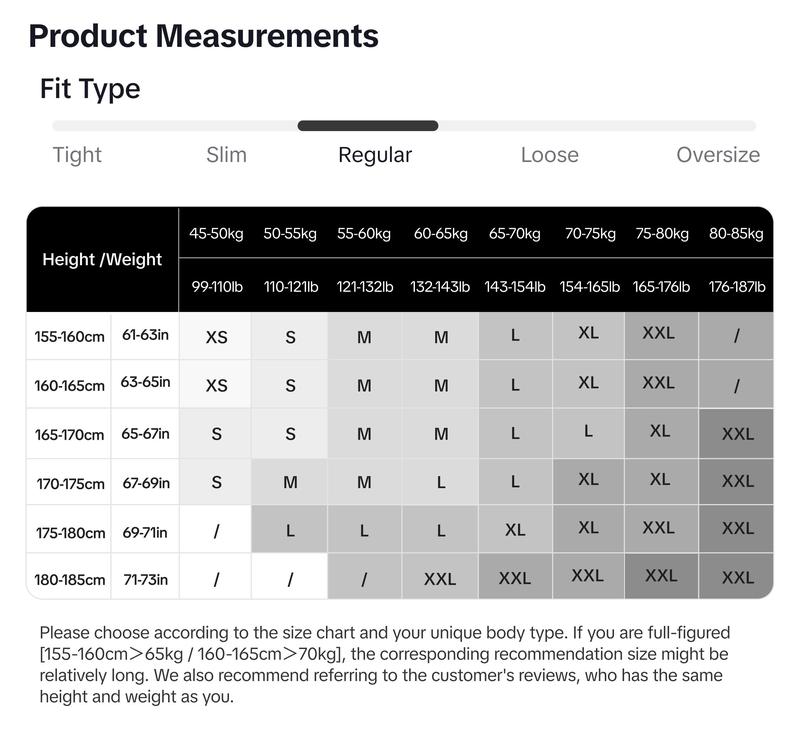Choose the Regular fit type label
Viewport: 800px width, 729px height.
(x=375, y=155)
